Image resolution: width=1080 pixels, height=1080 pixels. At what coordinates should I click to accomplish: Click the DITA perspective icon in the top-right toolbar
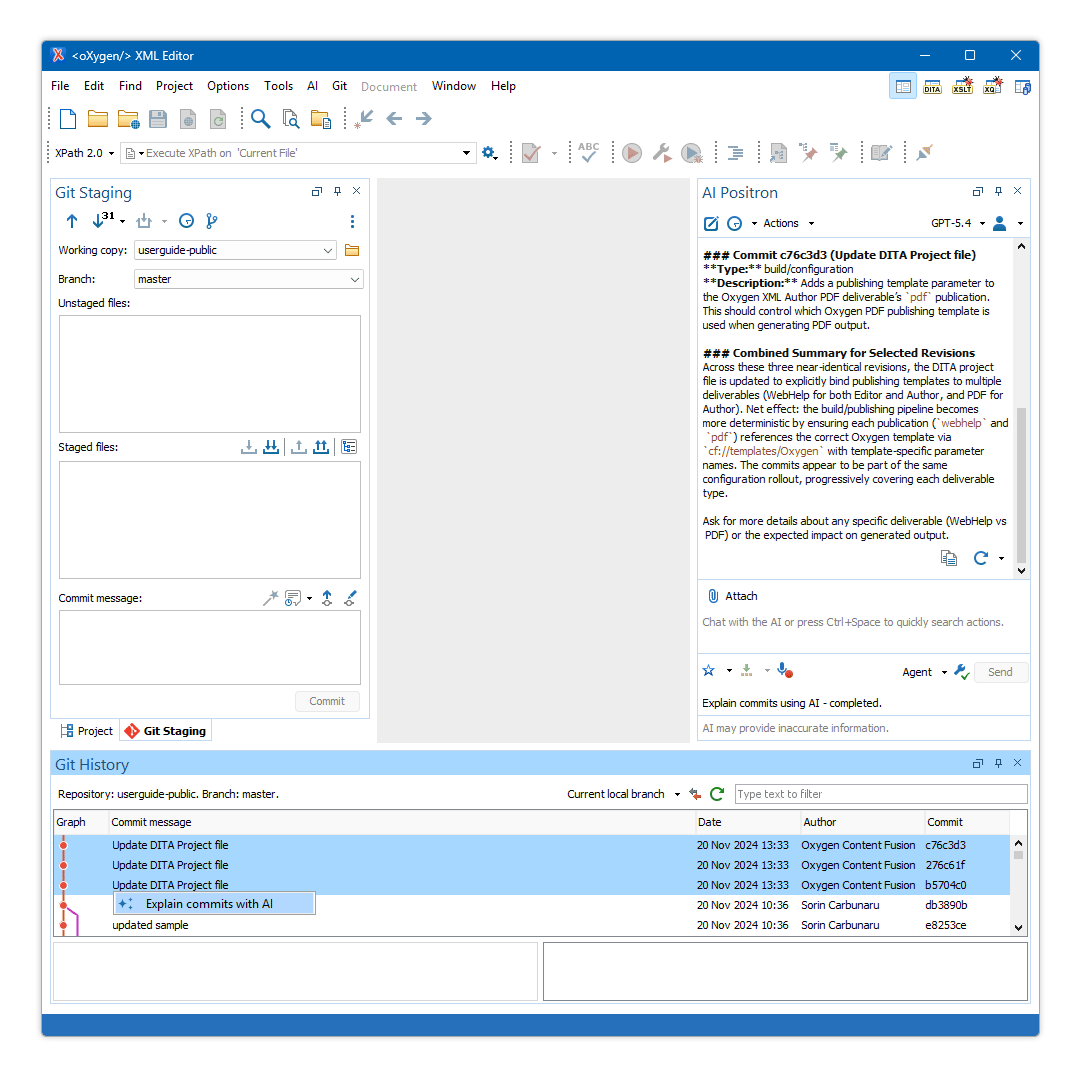932,87
